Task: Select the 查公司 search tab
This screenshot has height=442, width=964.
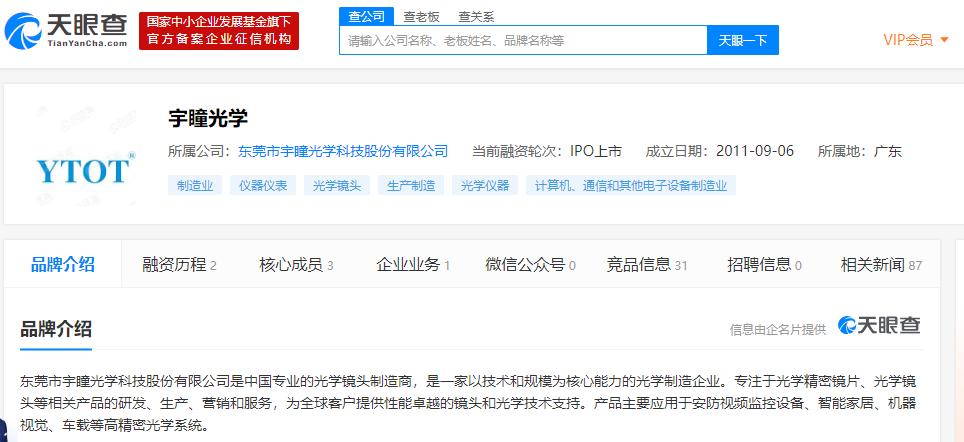Action: pos(366,17)
